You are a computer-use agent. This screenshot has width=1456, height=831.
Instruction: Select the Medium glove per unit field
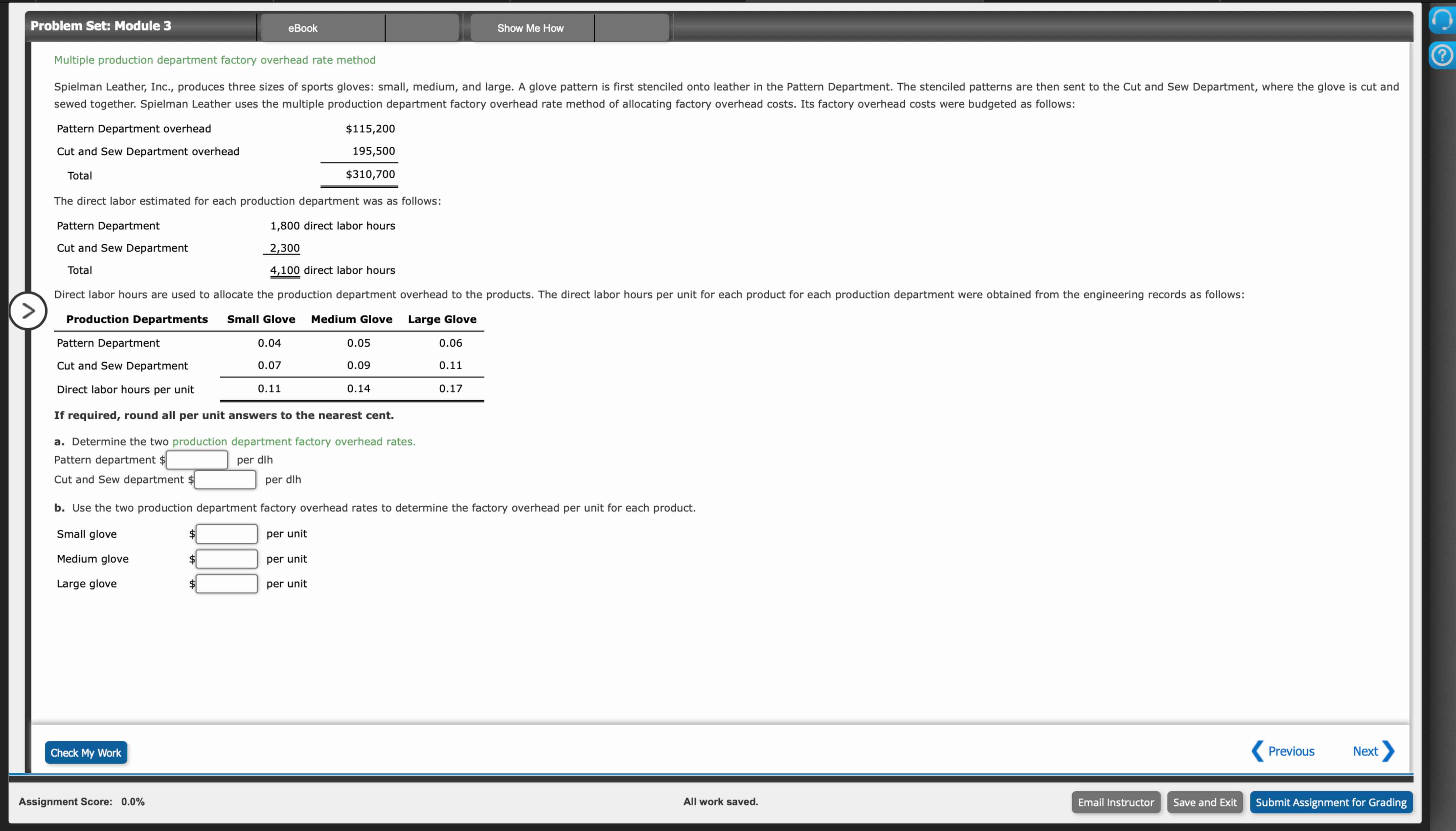tap(226, 559)
